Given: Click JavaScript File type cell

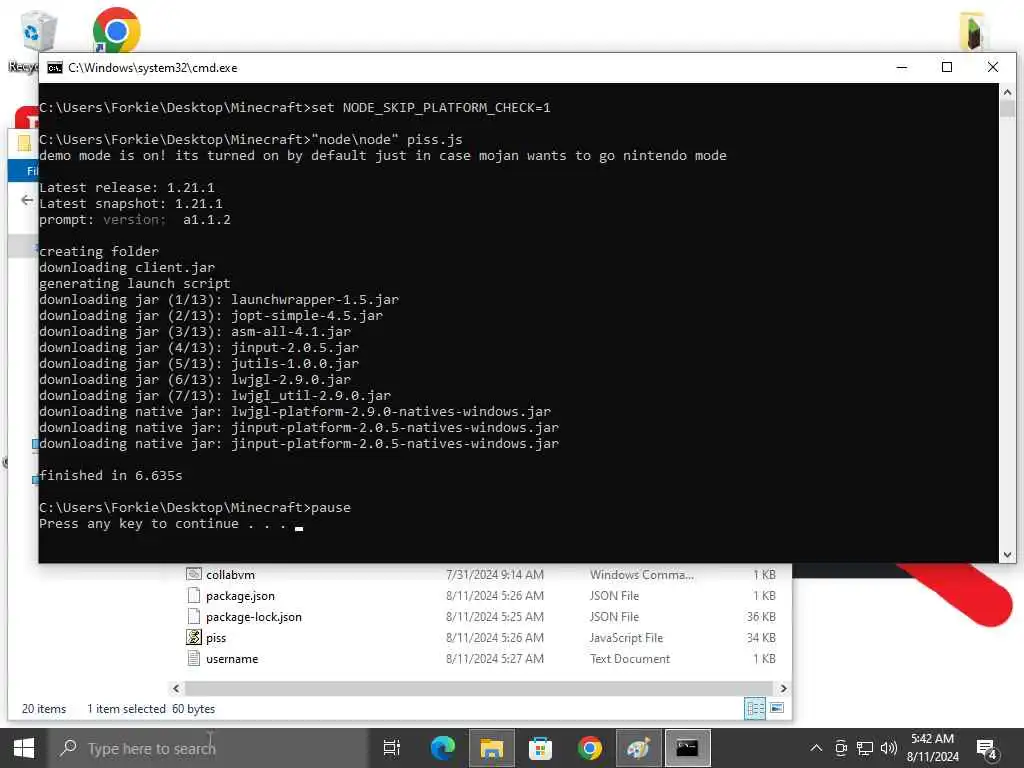Looking at the screenshot, I should point(626,637).
